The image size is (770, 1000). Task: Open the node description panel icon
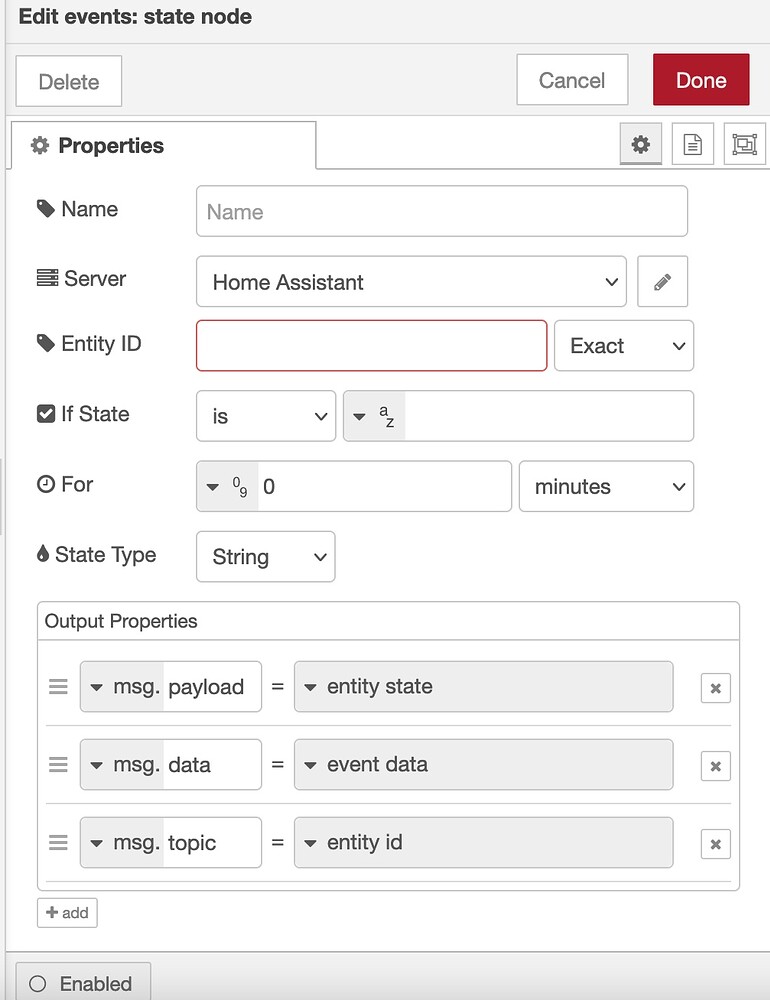click(692, 143)
